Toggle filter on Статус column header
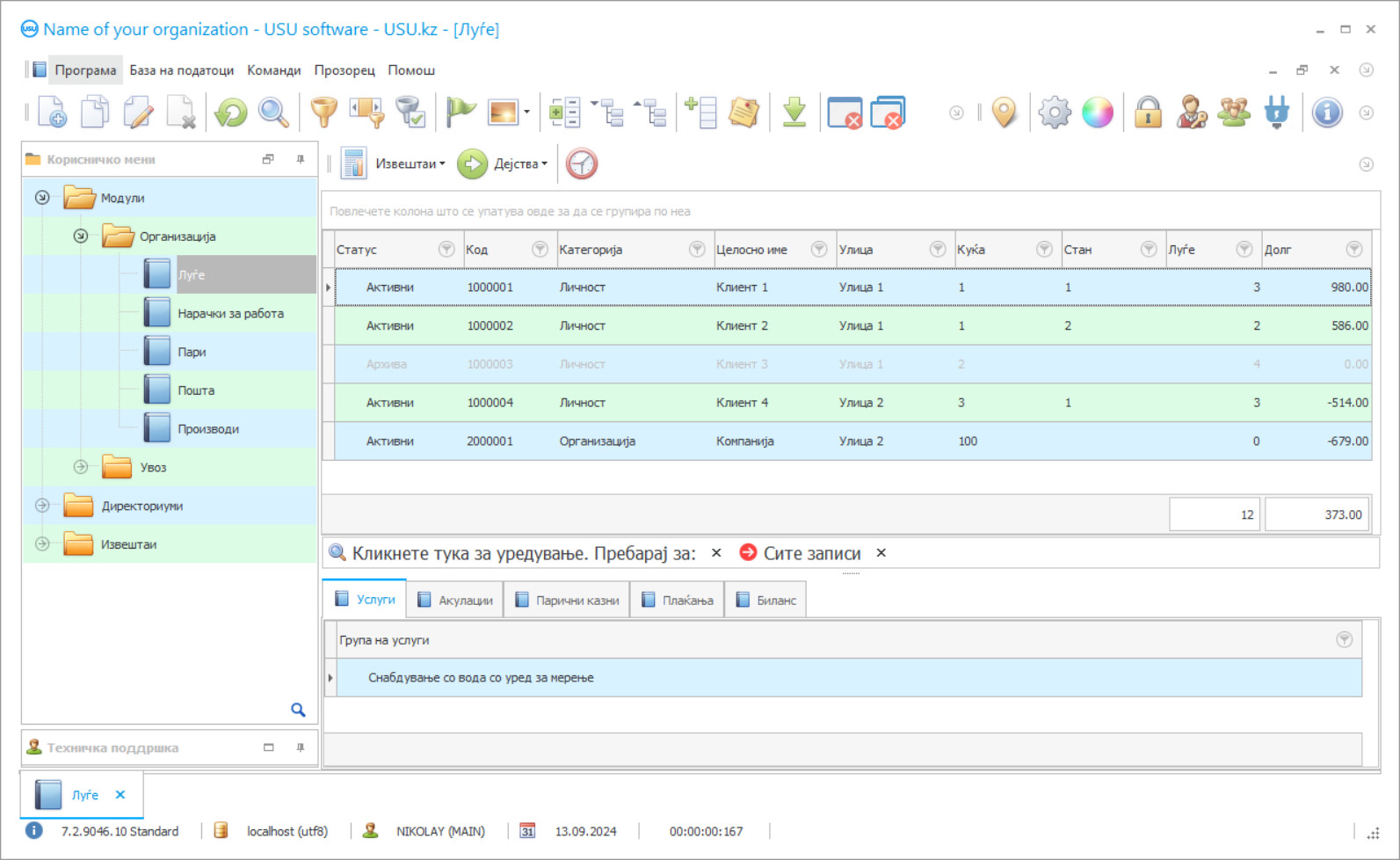 (446, 250)
